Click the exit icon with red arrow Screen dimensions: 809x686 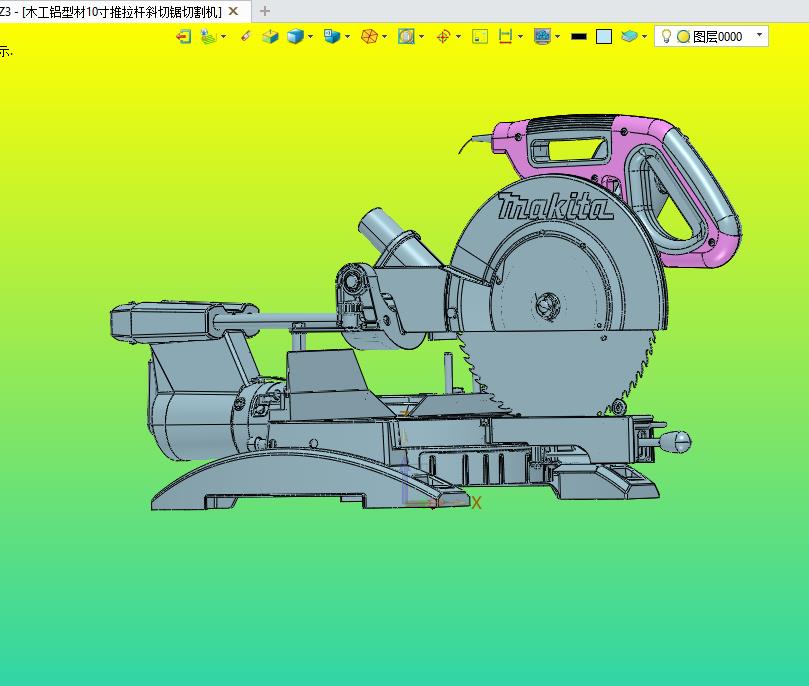click(x=183, y=37)
